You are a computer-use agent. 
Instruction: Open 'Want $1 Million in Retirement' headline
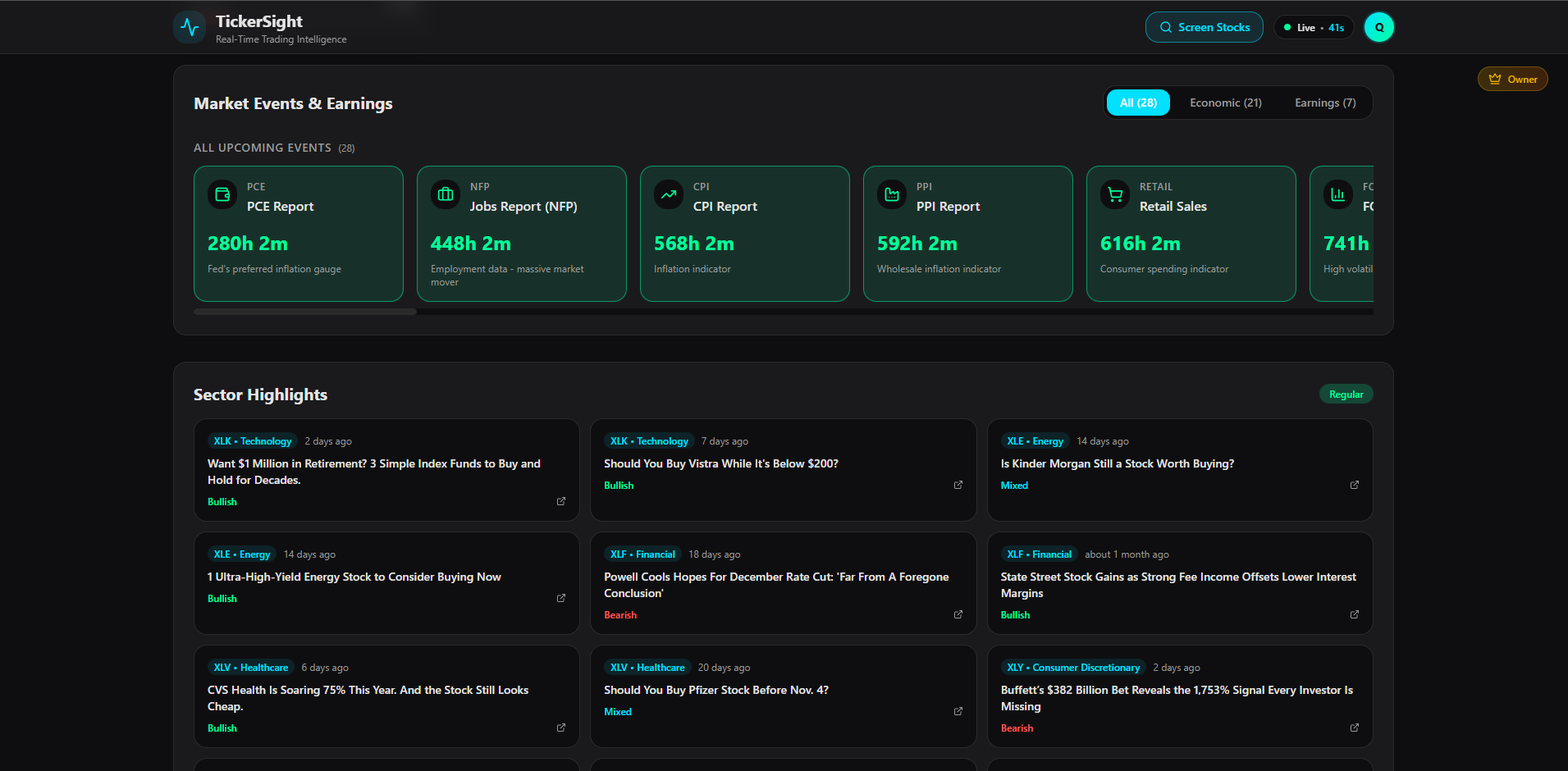(374, 472)
